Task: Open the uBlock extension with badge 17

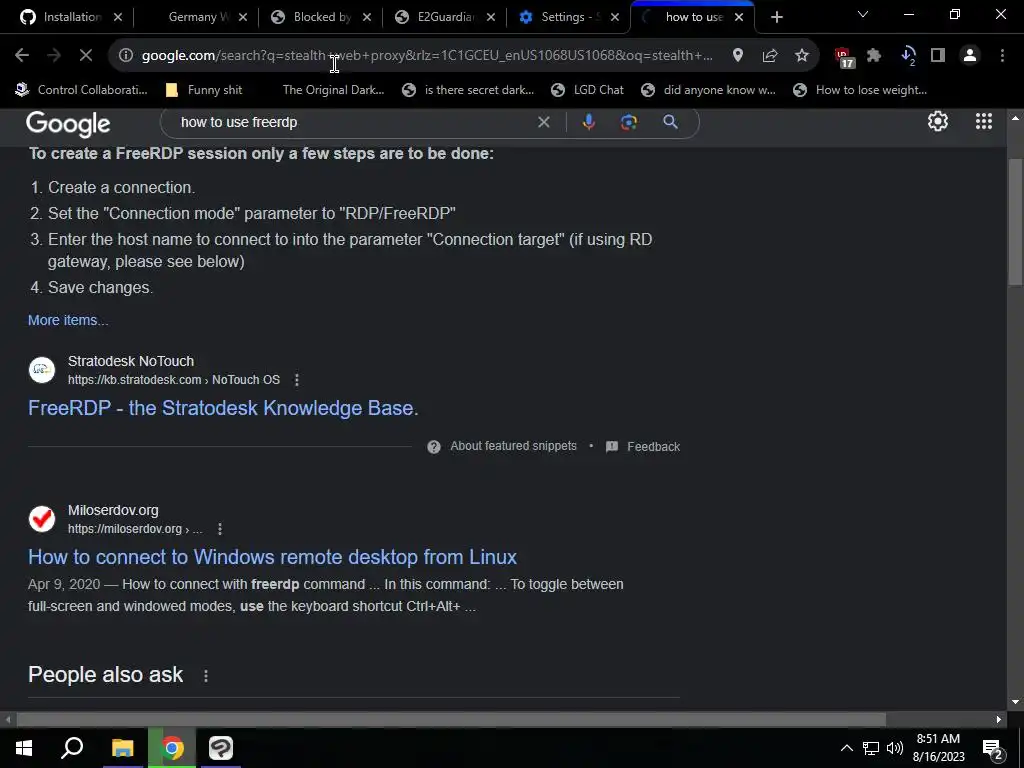Action: pos(844,57)
